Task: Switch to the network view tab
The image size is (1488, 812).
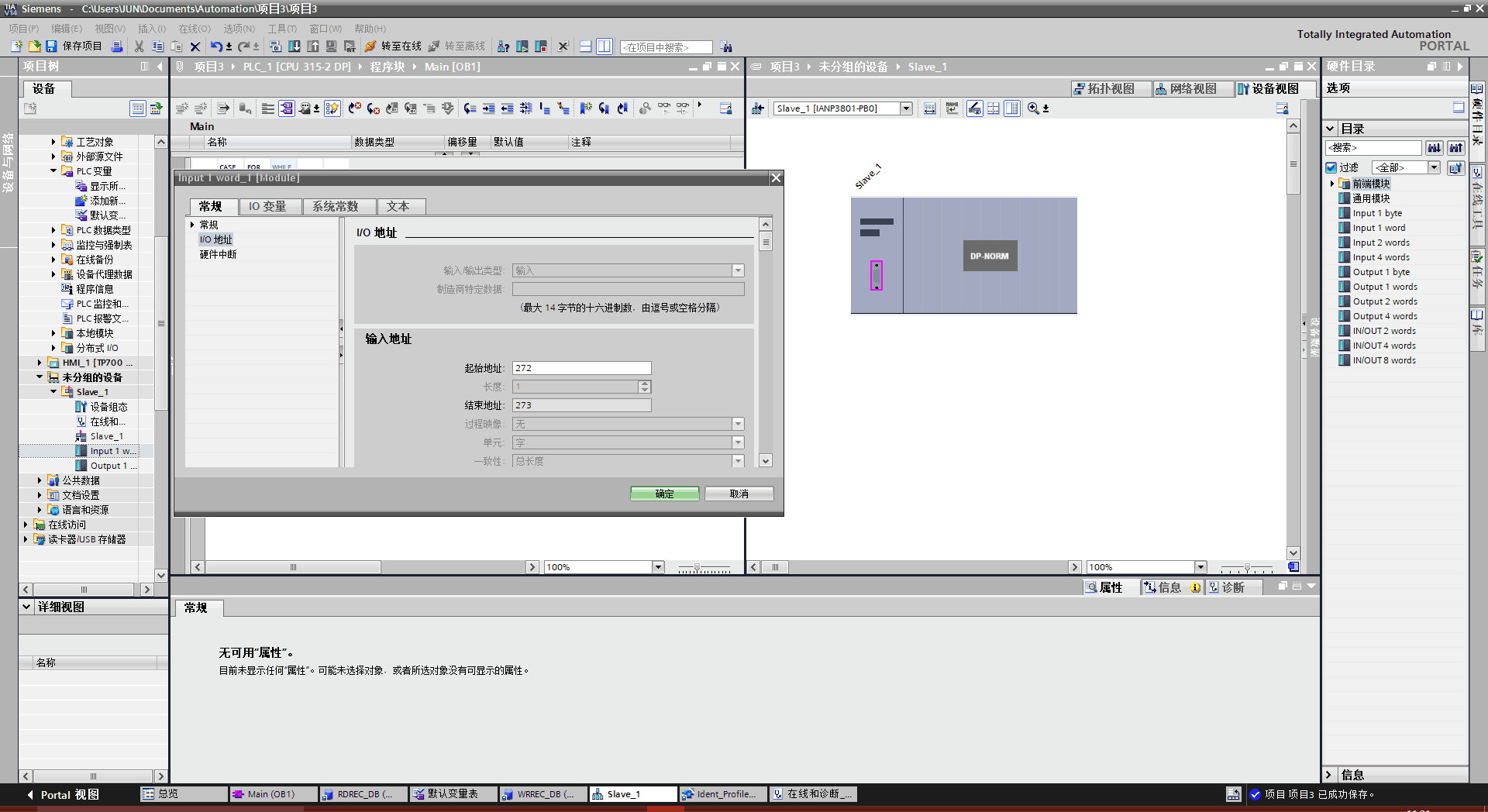Action: pos(1193,88)
